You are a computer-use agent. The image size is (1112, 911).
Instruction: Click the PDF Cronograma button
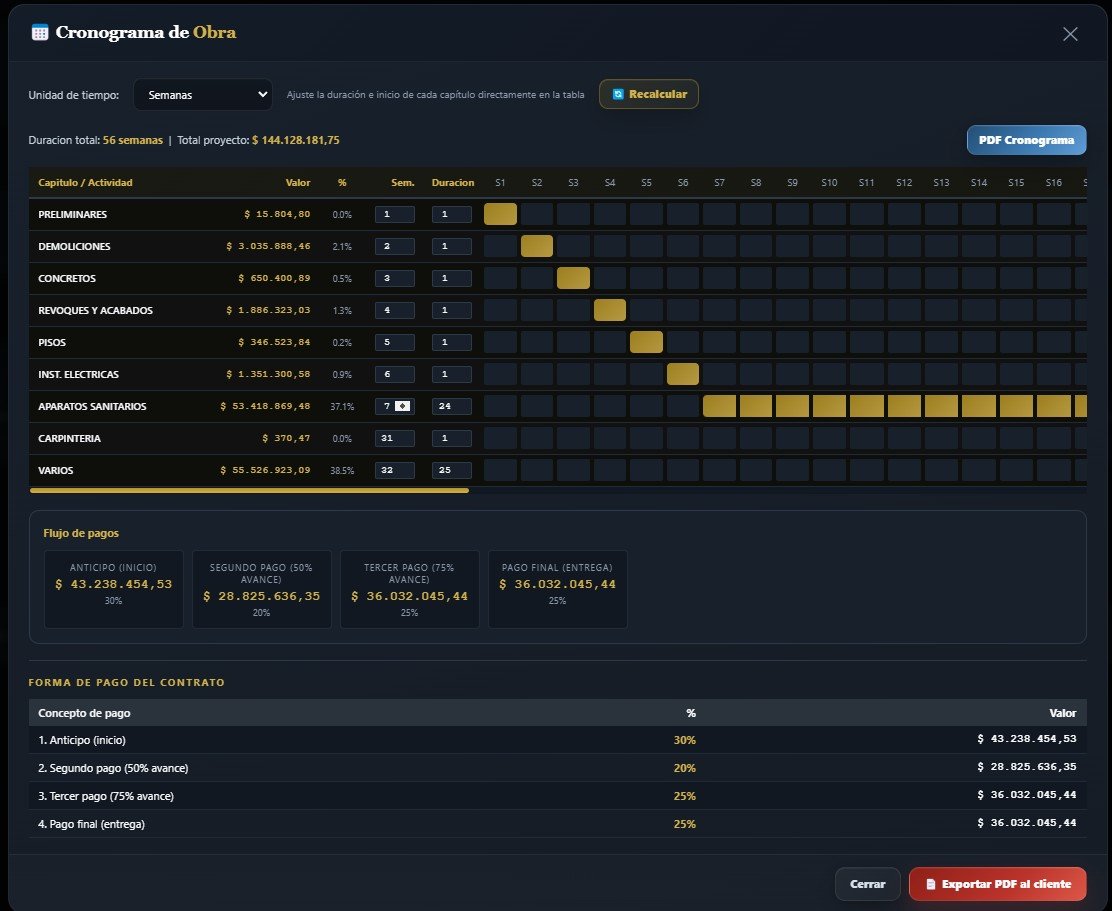tap(1026, 140)
